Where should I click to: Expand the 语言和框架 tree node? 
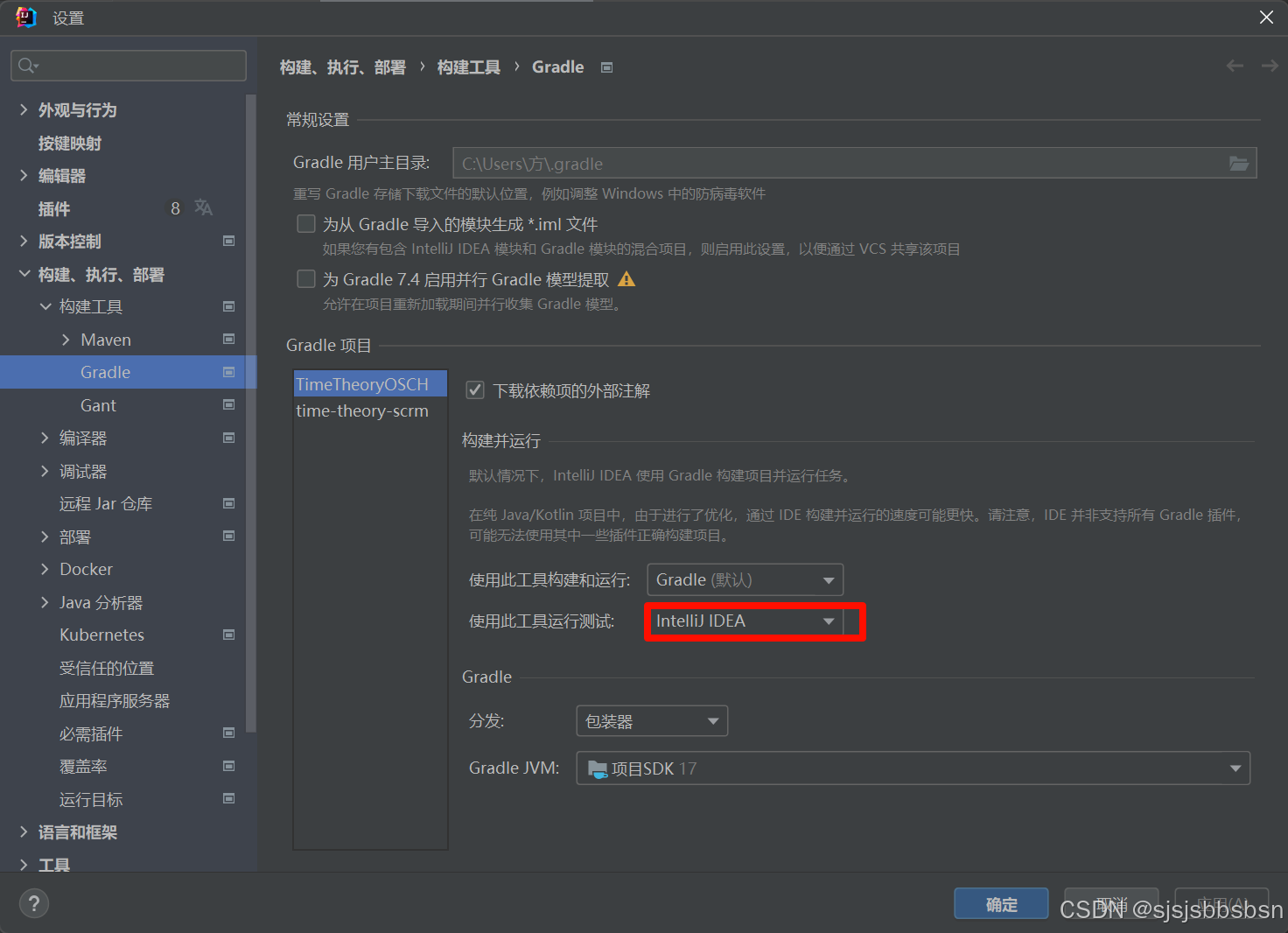click(24, 831)
